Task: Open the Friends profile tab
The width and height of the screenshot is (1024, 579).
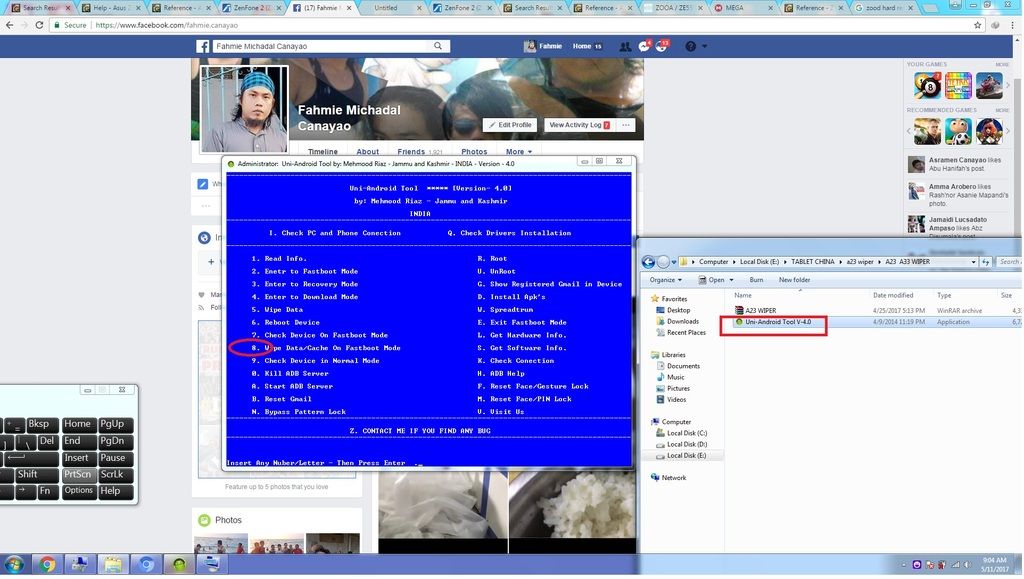Action: (x=420, y=151)
